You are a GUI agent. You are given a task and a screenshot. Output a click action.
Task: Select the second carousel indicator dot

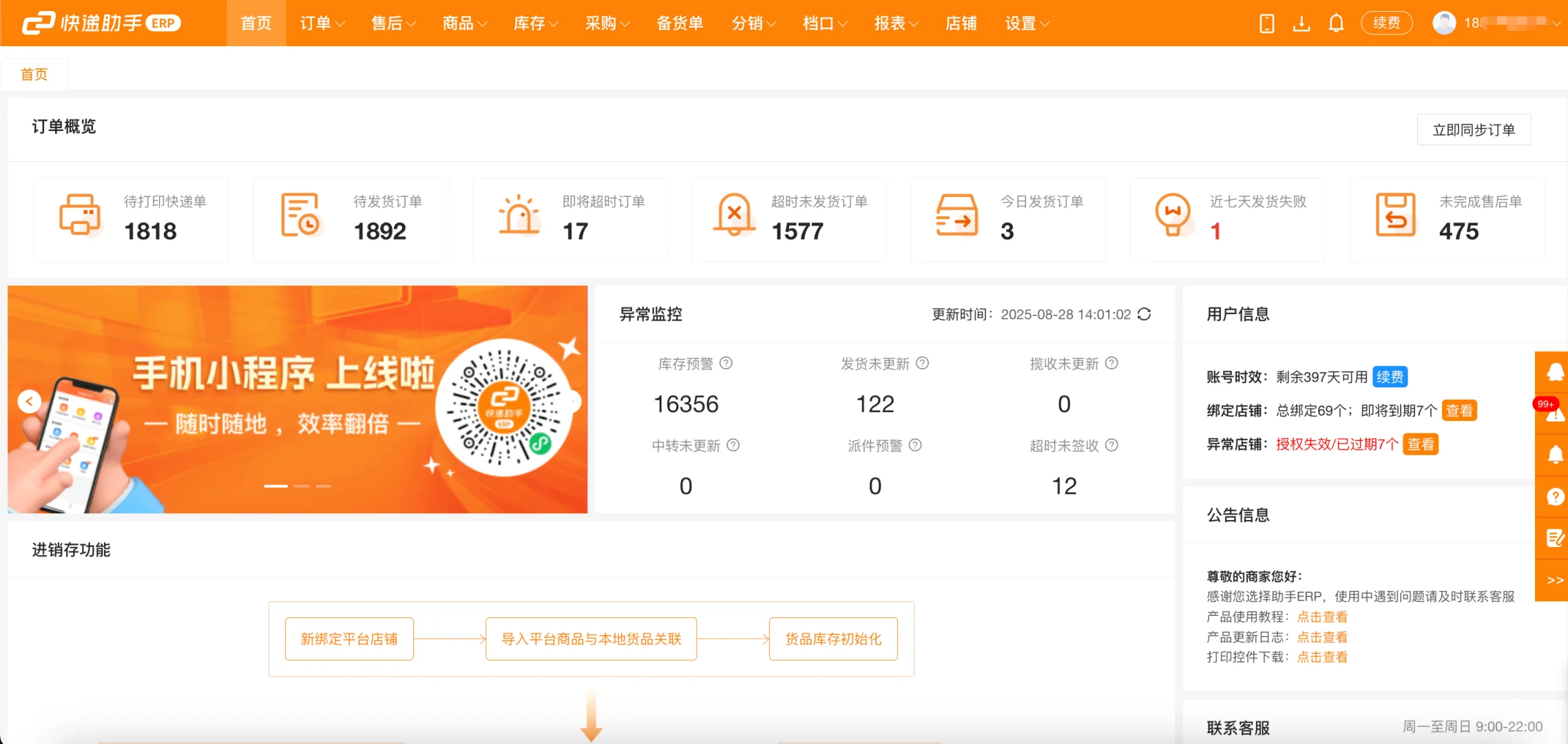[x=301, y=486]
